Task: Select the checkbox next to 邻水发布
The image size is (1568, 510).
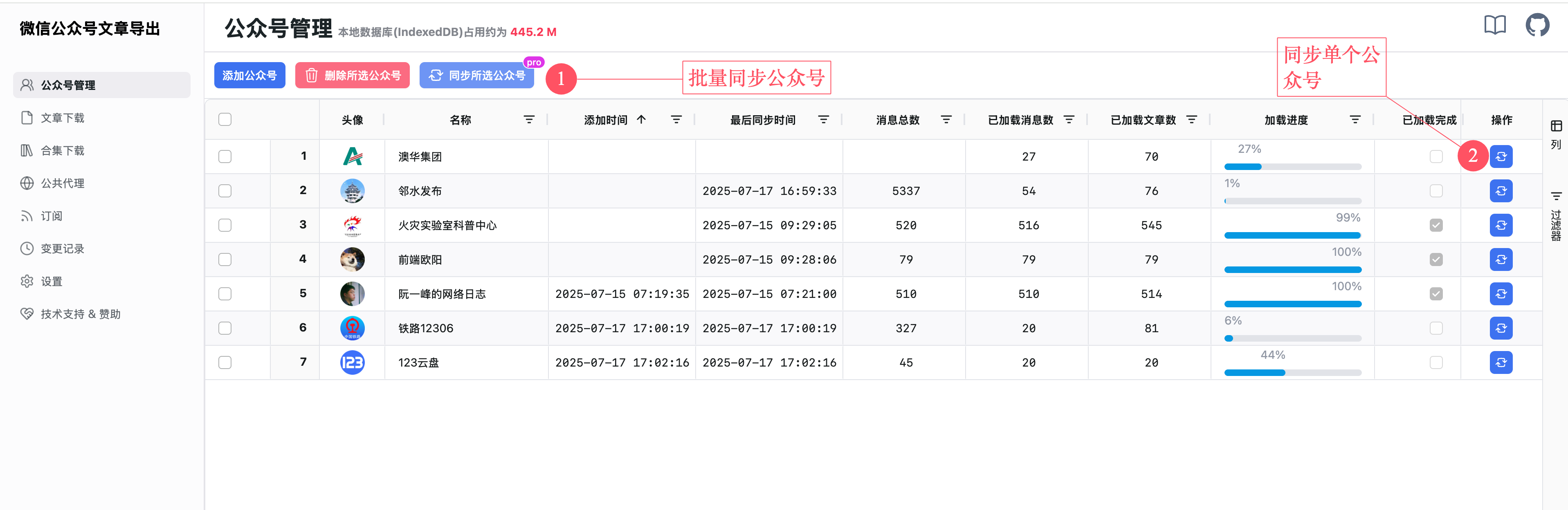Action: 225,190
